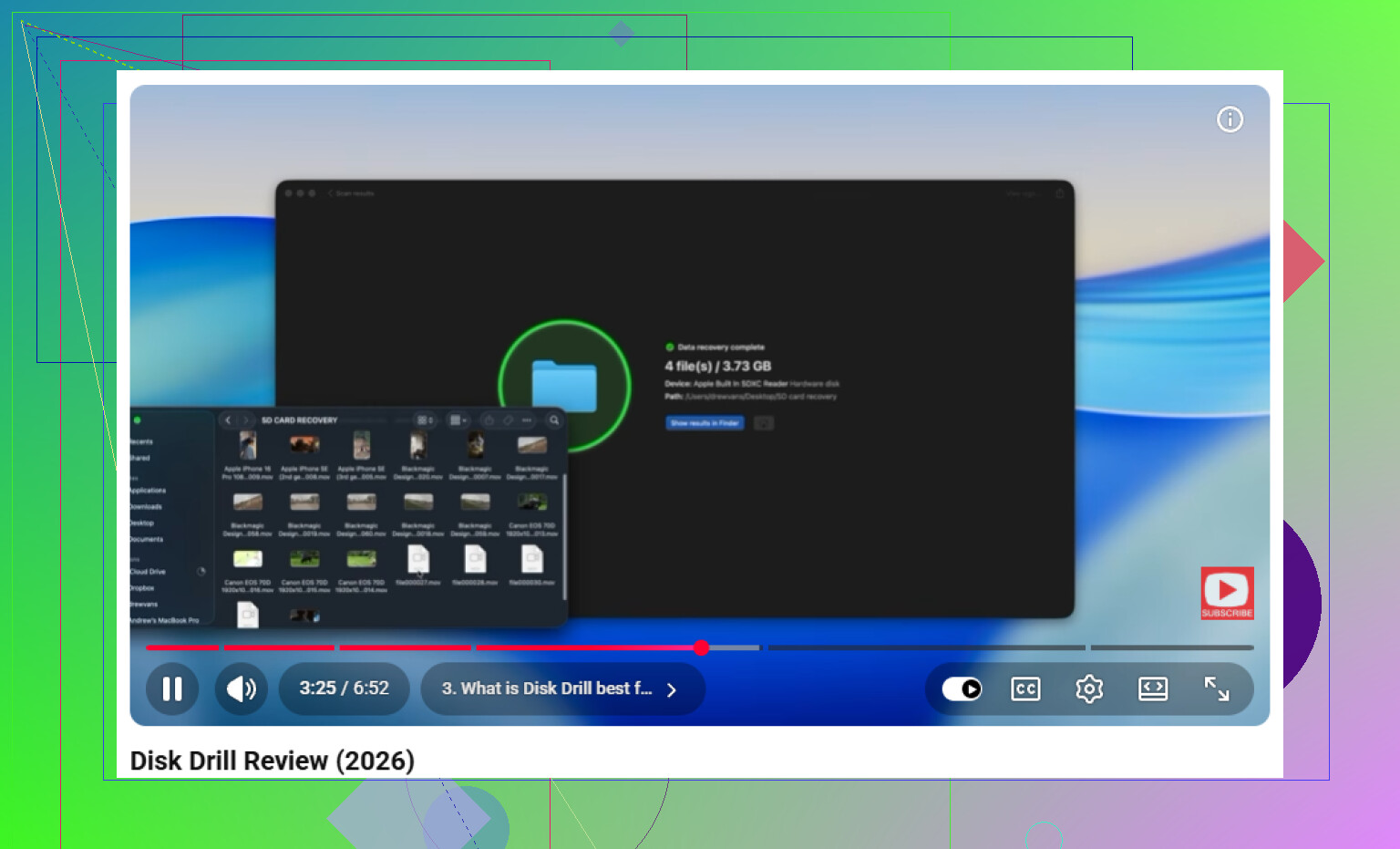The image size is (1400, 849).
Task: Click the Finder tags icon in the SD CARD RECOVERY window
Action: [x=508, y=420]
